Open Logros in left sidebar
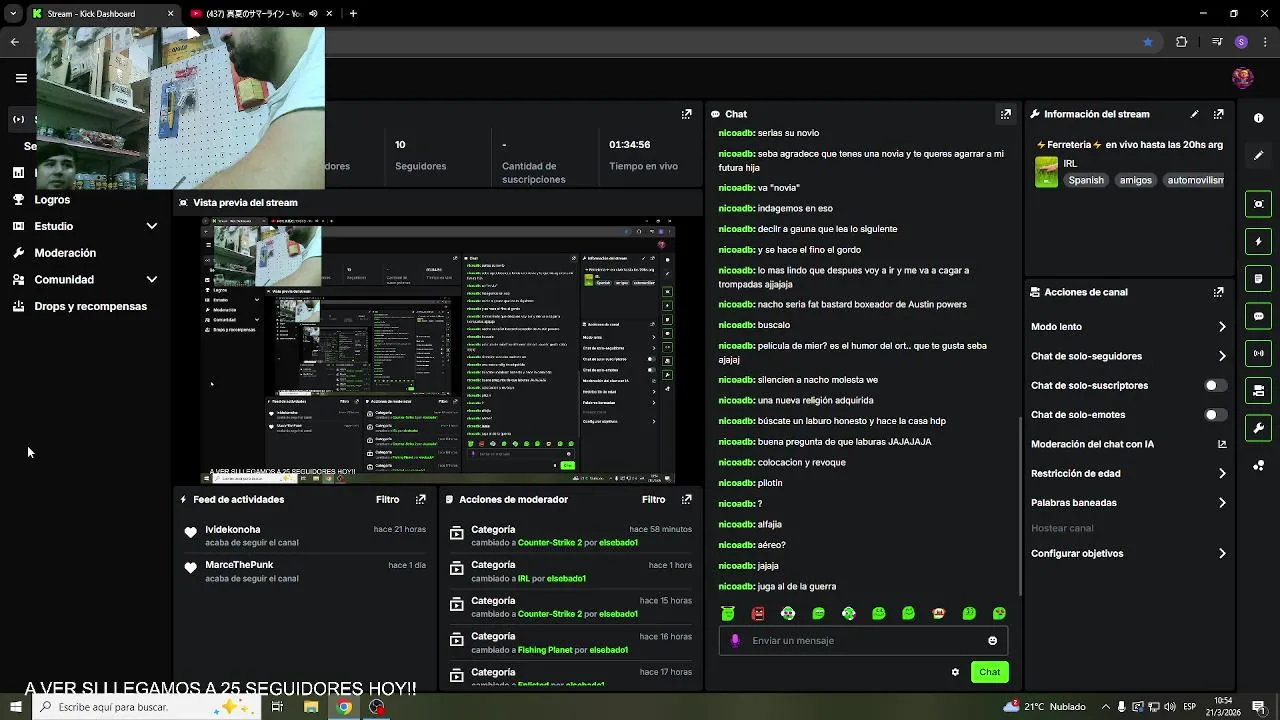Image resolution: width=1280 pixels, height=720 pixels. tap(52, 200)
